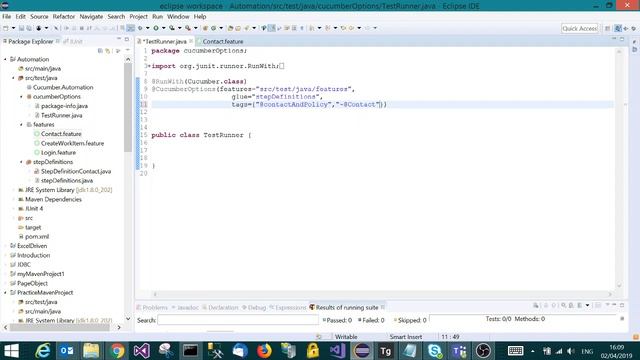The image size is (640, 360).
Task: Collapse the features package
Action: pos(21,124)
